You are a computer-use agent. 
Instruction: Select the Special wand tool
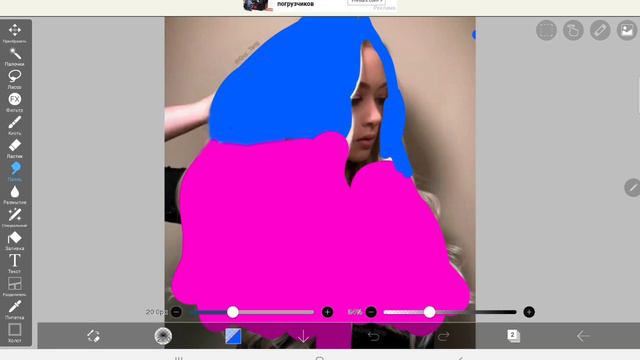point(15,217)
